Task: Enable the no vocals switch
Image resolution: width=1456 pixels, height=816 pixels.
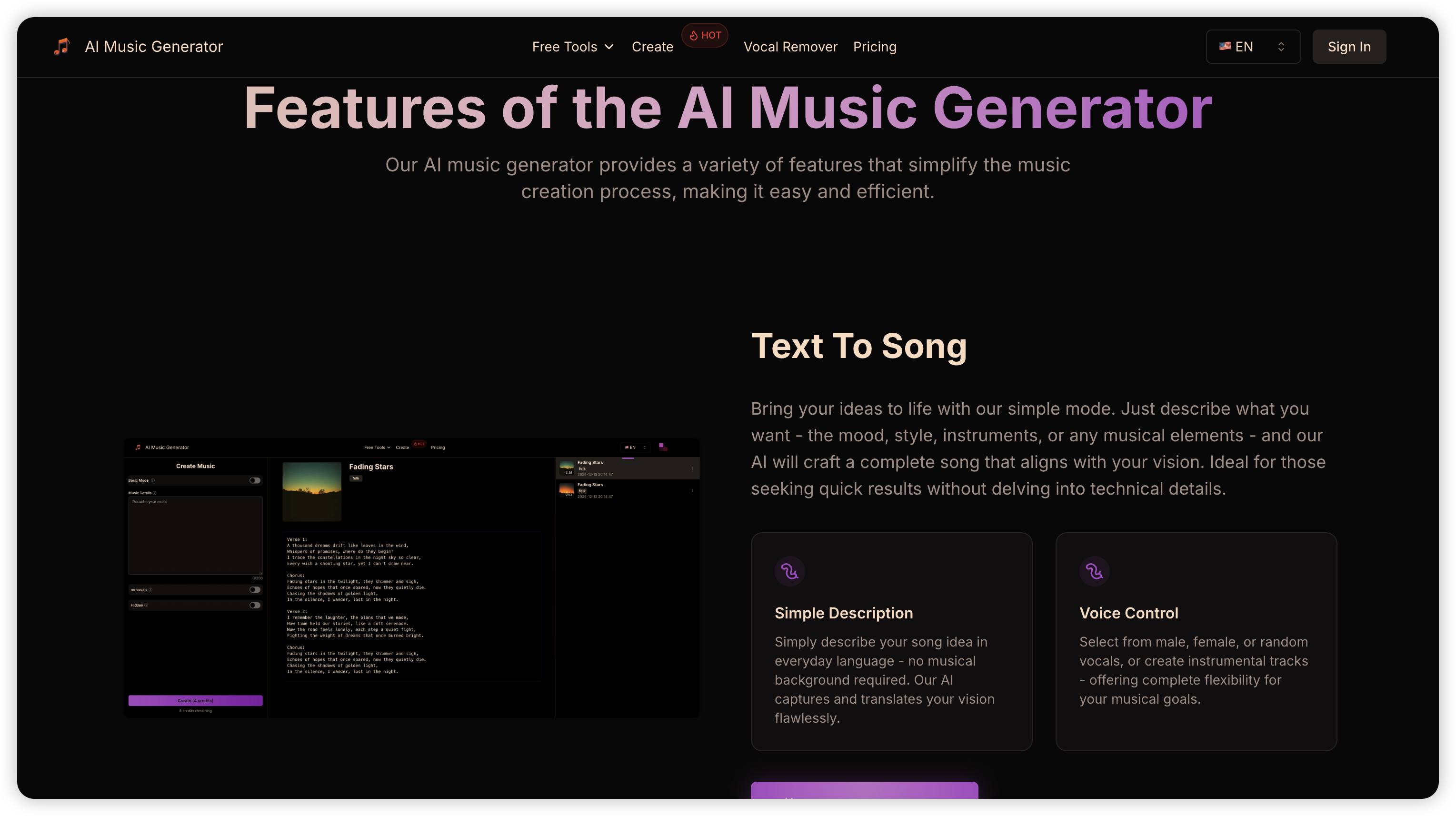Action: (x=255, y=589)
